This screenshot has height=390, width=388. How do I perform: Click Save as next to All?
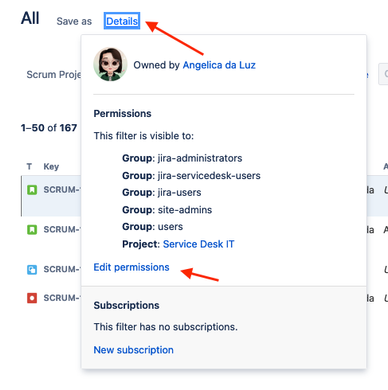click(74, 21)
